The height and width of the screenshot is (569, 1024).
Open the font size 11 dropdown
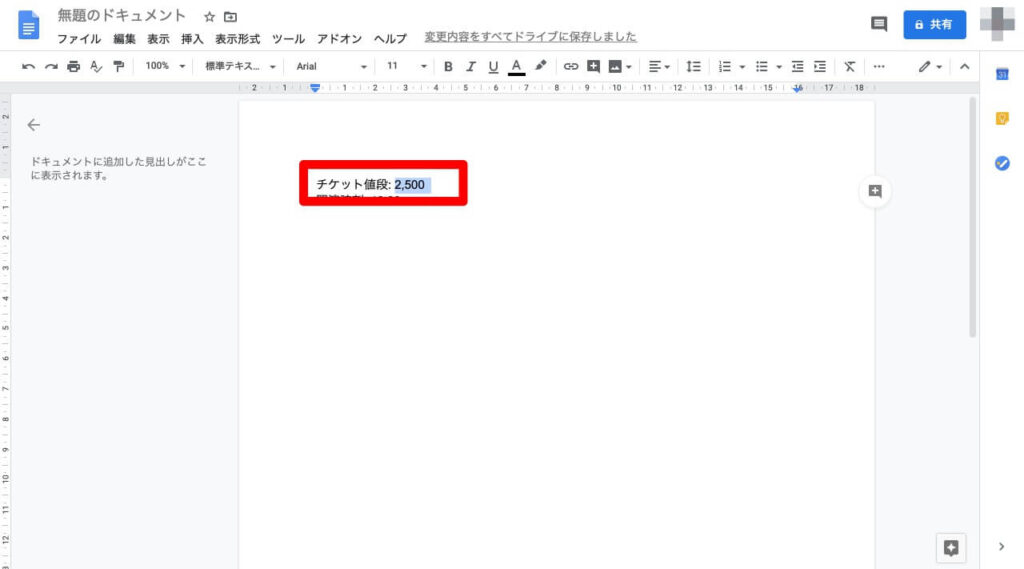406,66
